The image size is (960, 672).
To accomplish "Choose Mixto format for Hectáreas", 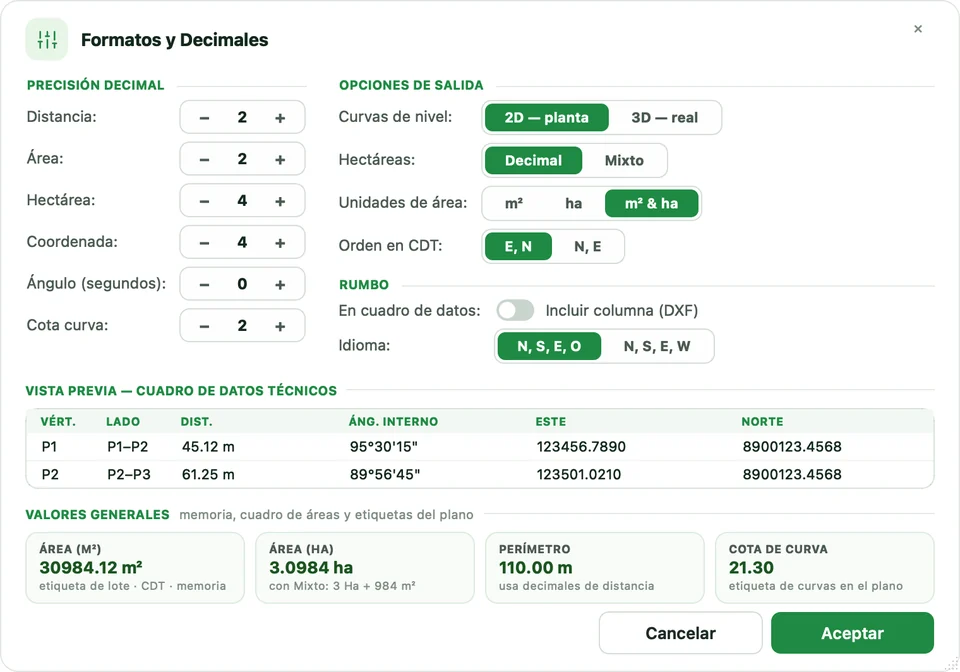I will pos(624,160).
